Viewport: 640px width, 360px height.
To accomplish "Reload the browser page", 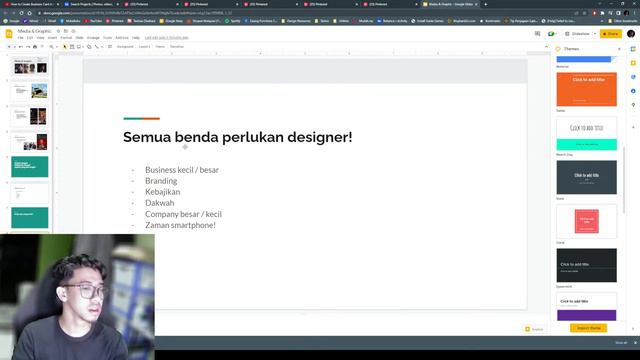I will pyautogui.click(x=21, y=13).
